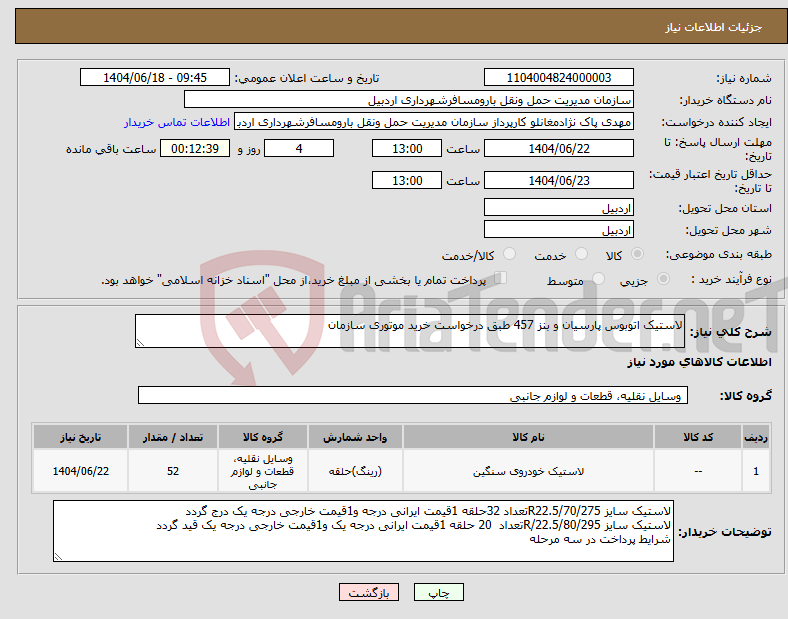Viewport: 788px width, 619px height.
Task: Click the product code cell --
Action: (x=698, y=471)
